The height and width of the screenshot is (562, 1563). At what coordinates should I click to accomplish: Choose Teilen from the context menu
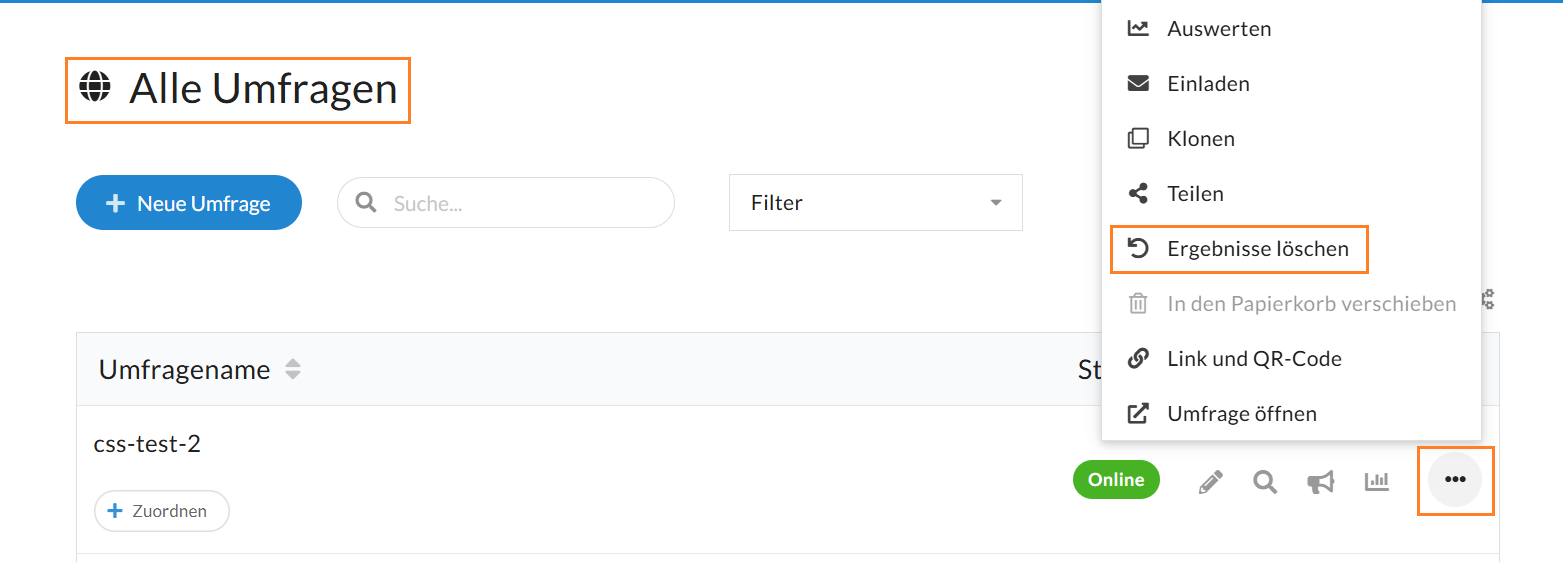(x=1195, y=194)
